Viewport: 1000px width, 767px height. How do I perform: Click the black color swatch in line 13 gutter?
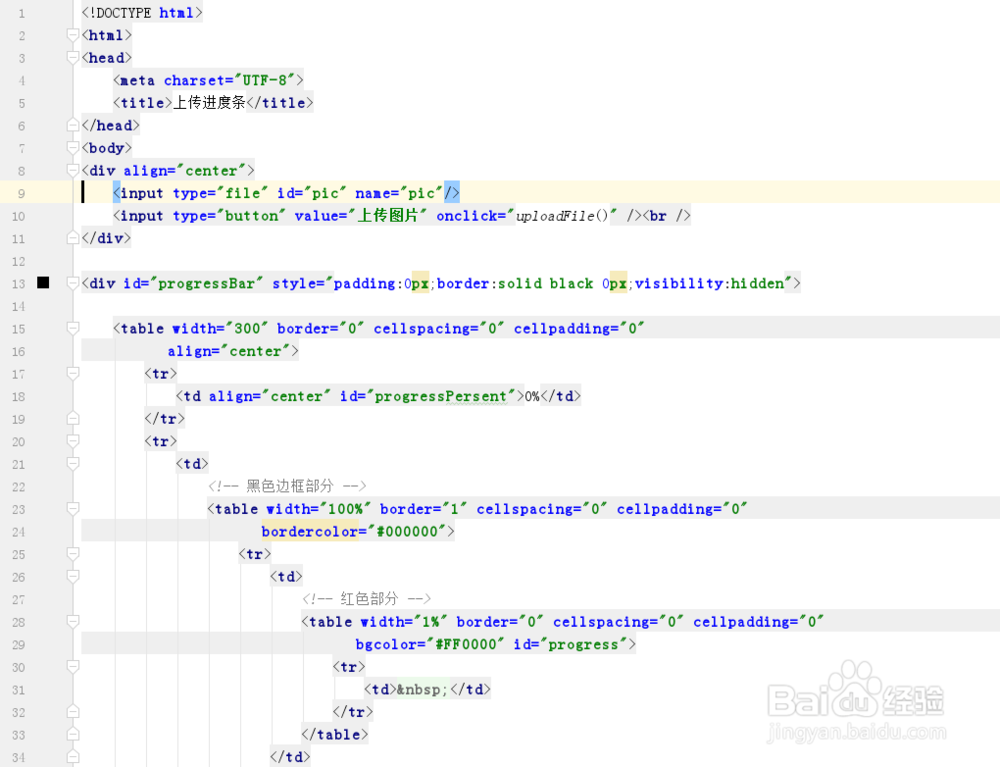pos(43,282)
